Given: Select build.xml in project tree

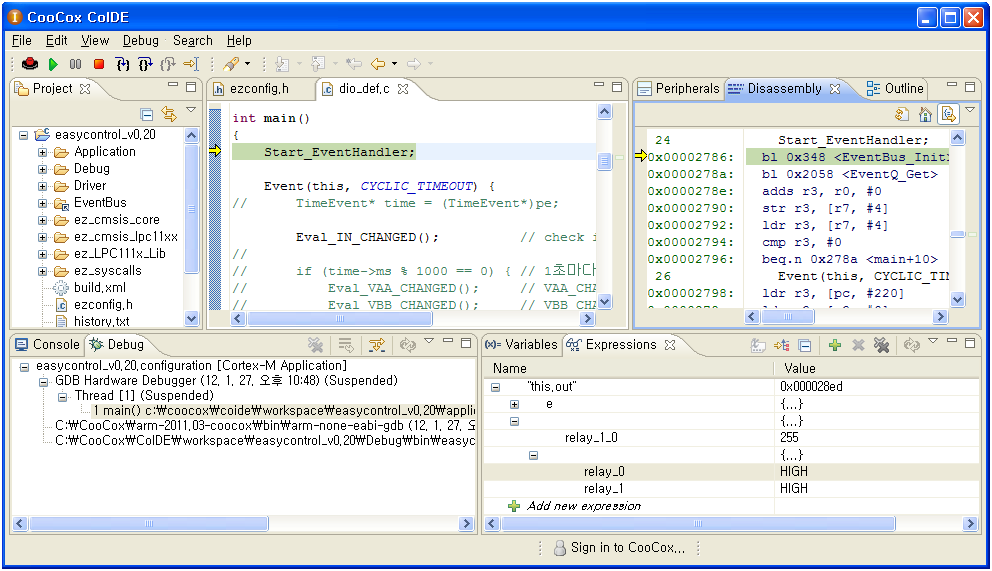Looking at the screenshot, I should [99, 288].
